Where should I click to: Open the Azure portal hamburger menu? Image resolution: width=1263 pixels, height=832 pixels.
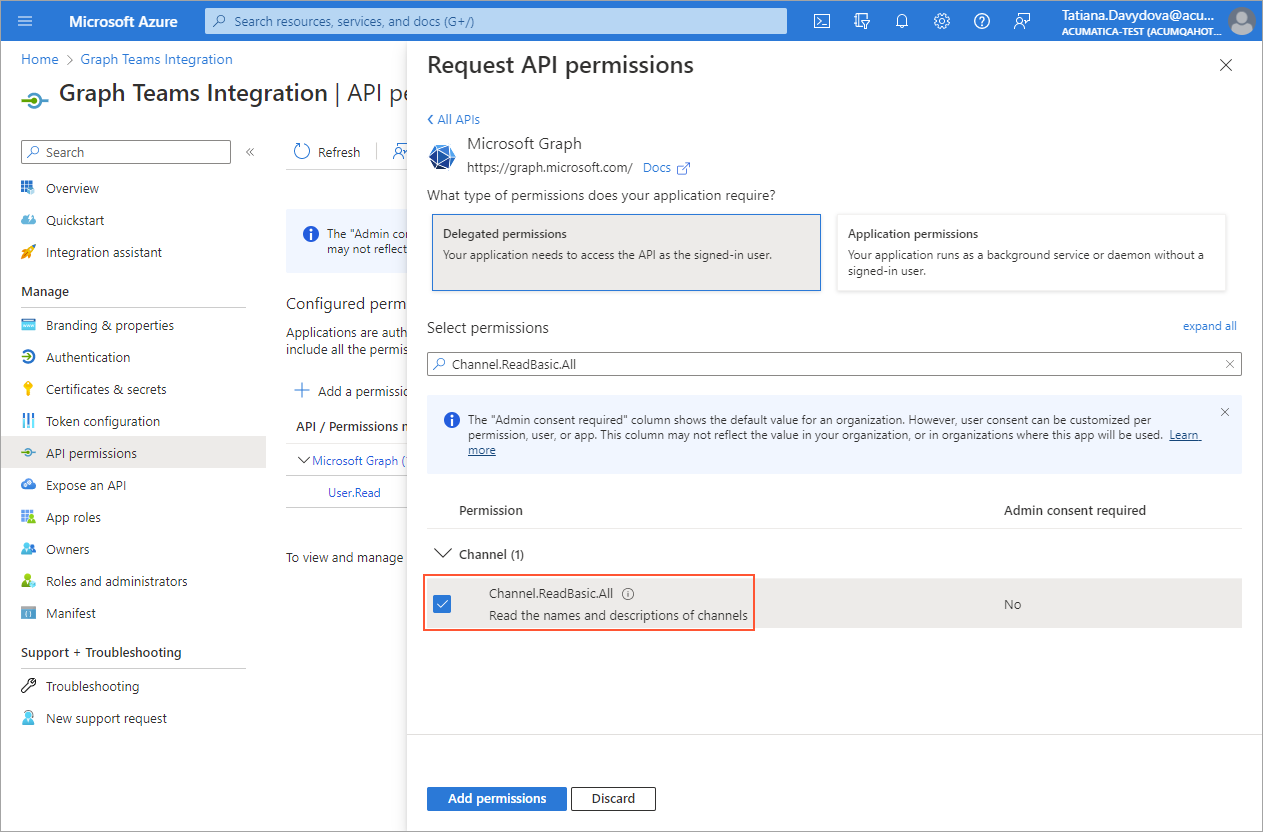pos(26,21)
